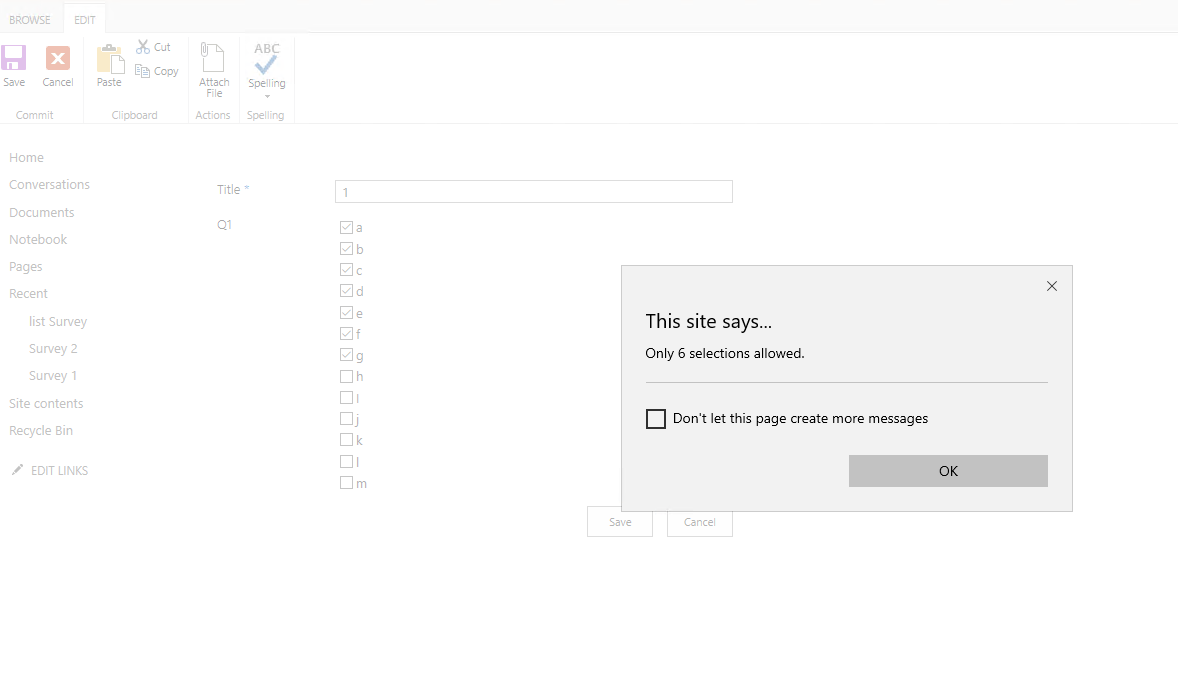
Task: Switch to the BROWSE ribbon tab
Action: point(30,20)
